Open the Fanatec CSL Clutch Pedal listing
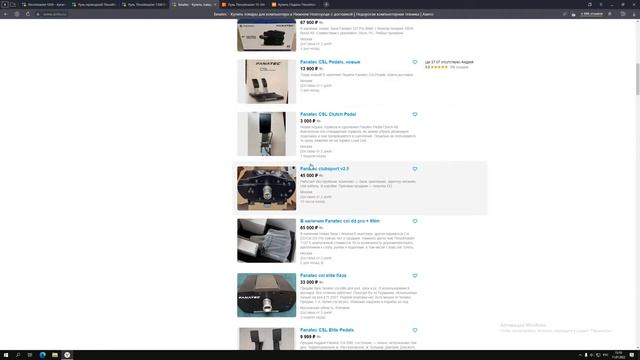This screenshot has width=640, height=360. click(328, 114)
